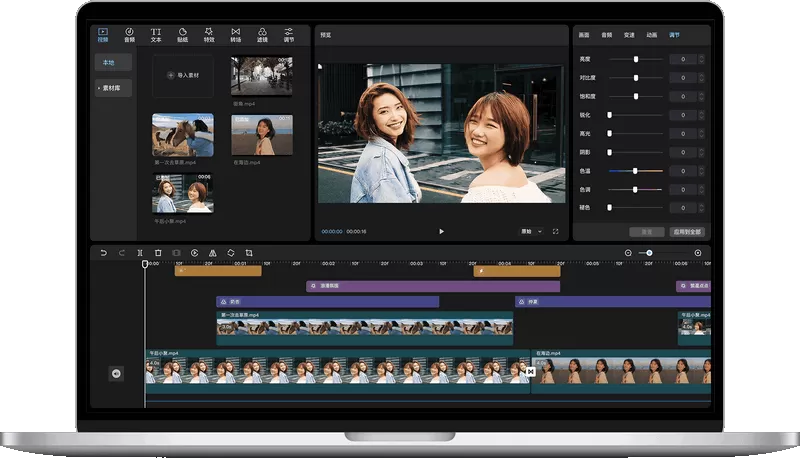The image size is (800, 469).
Task: Click the playhead marker at 00:00
Action: click(x=145, y=263)
